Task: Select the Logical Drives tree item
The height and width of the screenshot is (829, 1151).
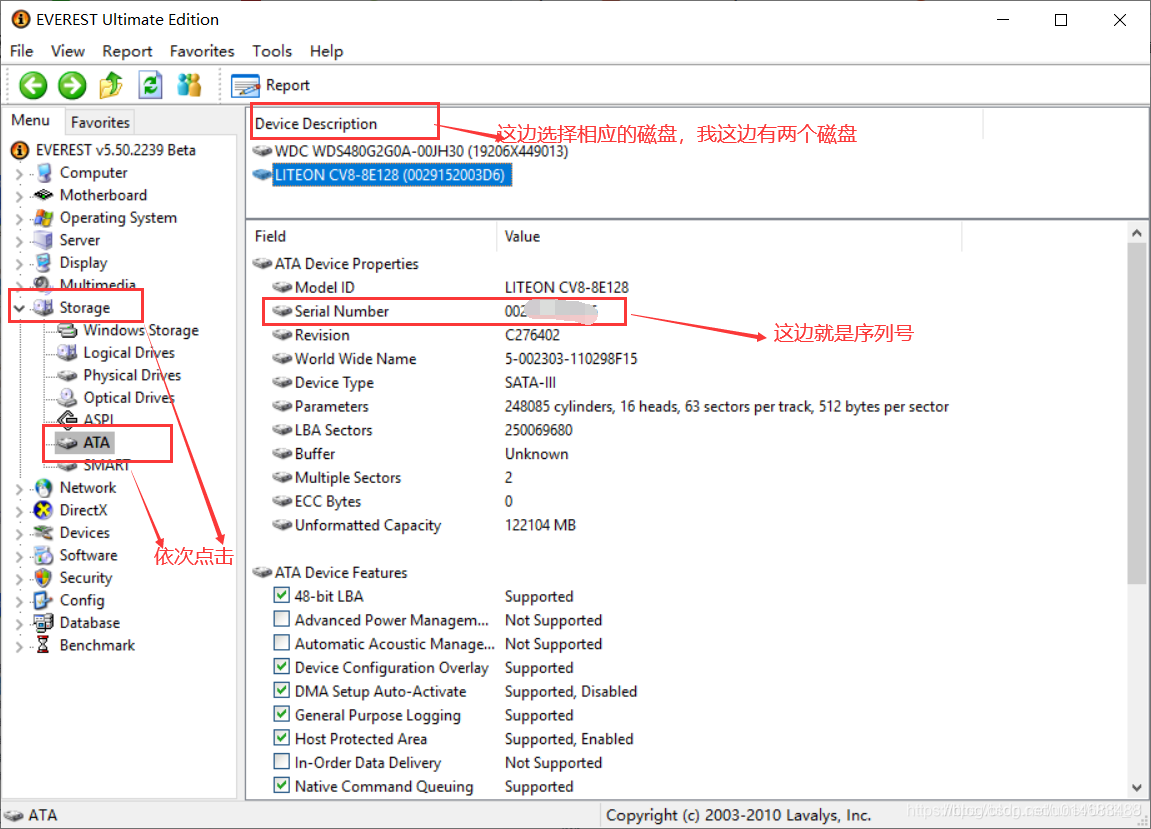Action: [x=128, y=352]
